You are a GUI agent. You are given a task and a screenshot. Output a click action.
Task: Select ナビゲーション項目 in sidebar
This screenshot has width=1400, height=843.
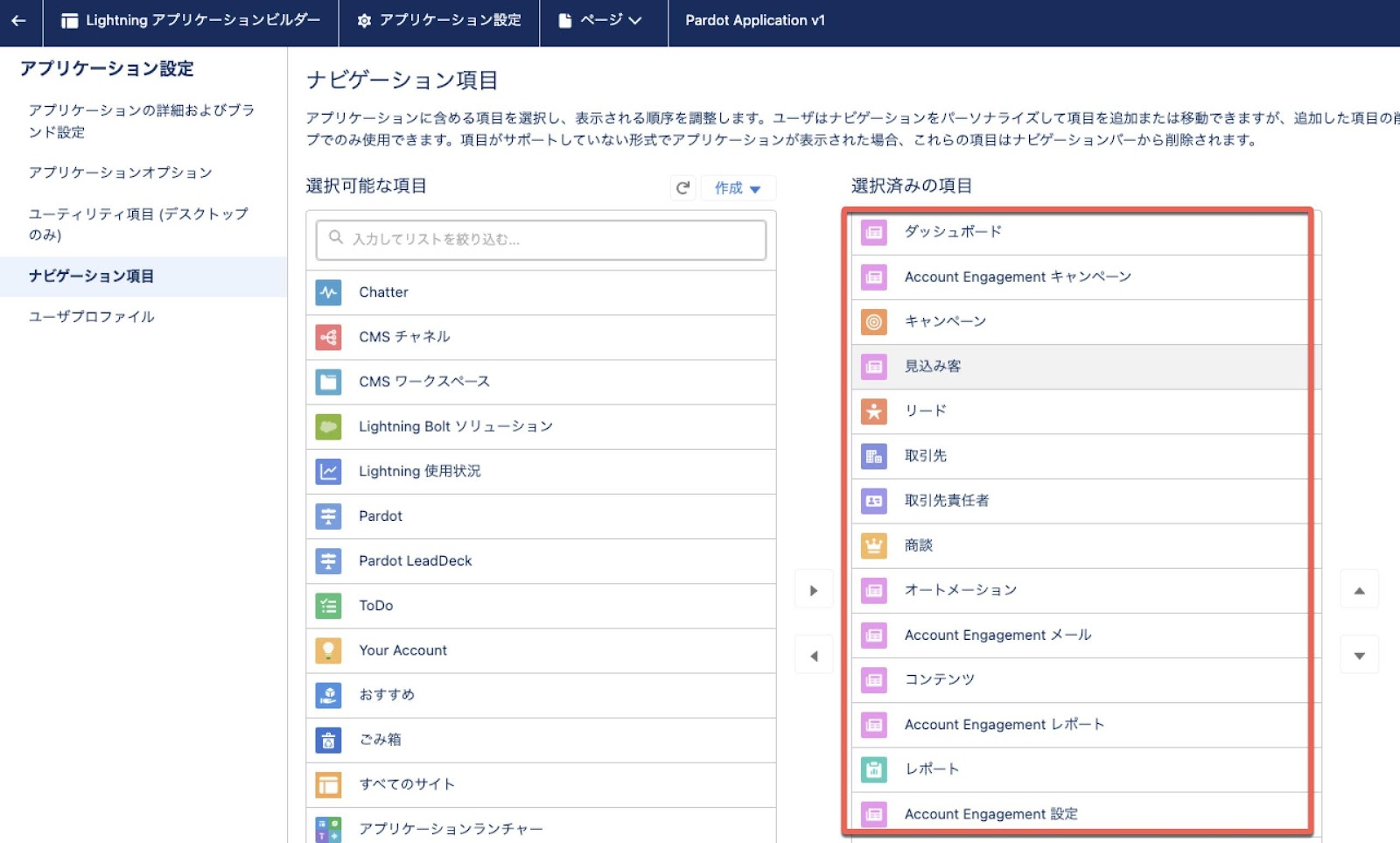(x=143, y=277)
